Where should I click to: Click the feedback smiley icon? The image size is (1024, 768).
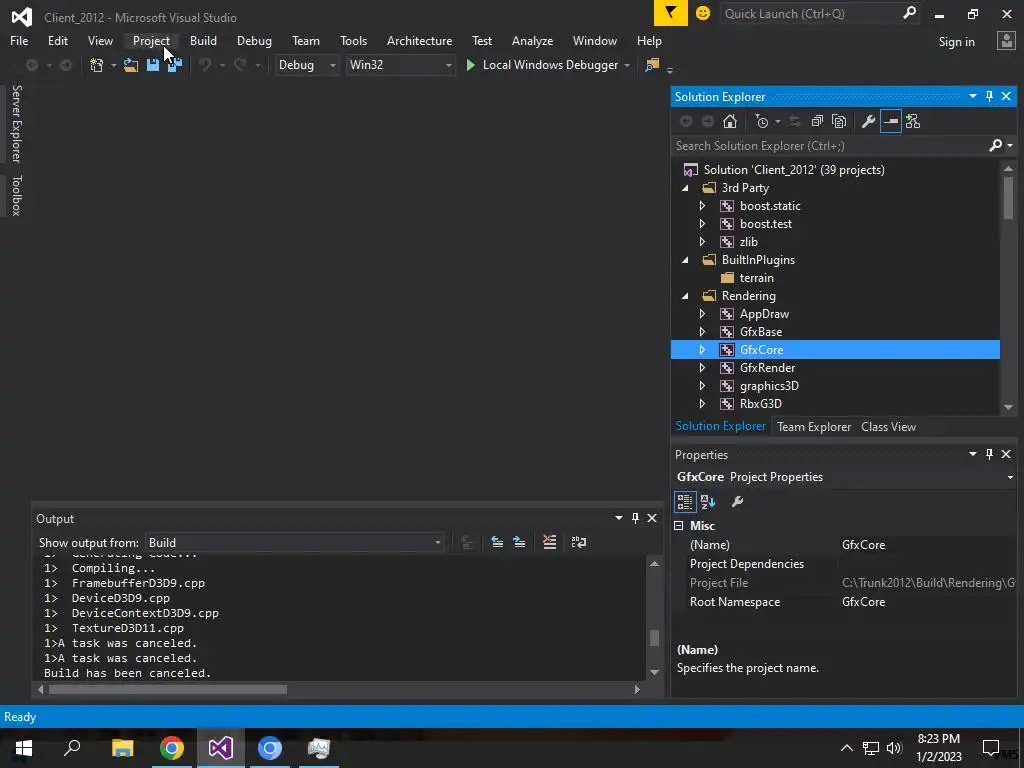703,13
